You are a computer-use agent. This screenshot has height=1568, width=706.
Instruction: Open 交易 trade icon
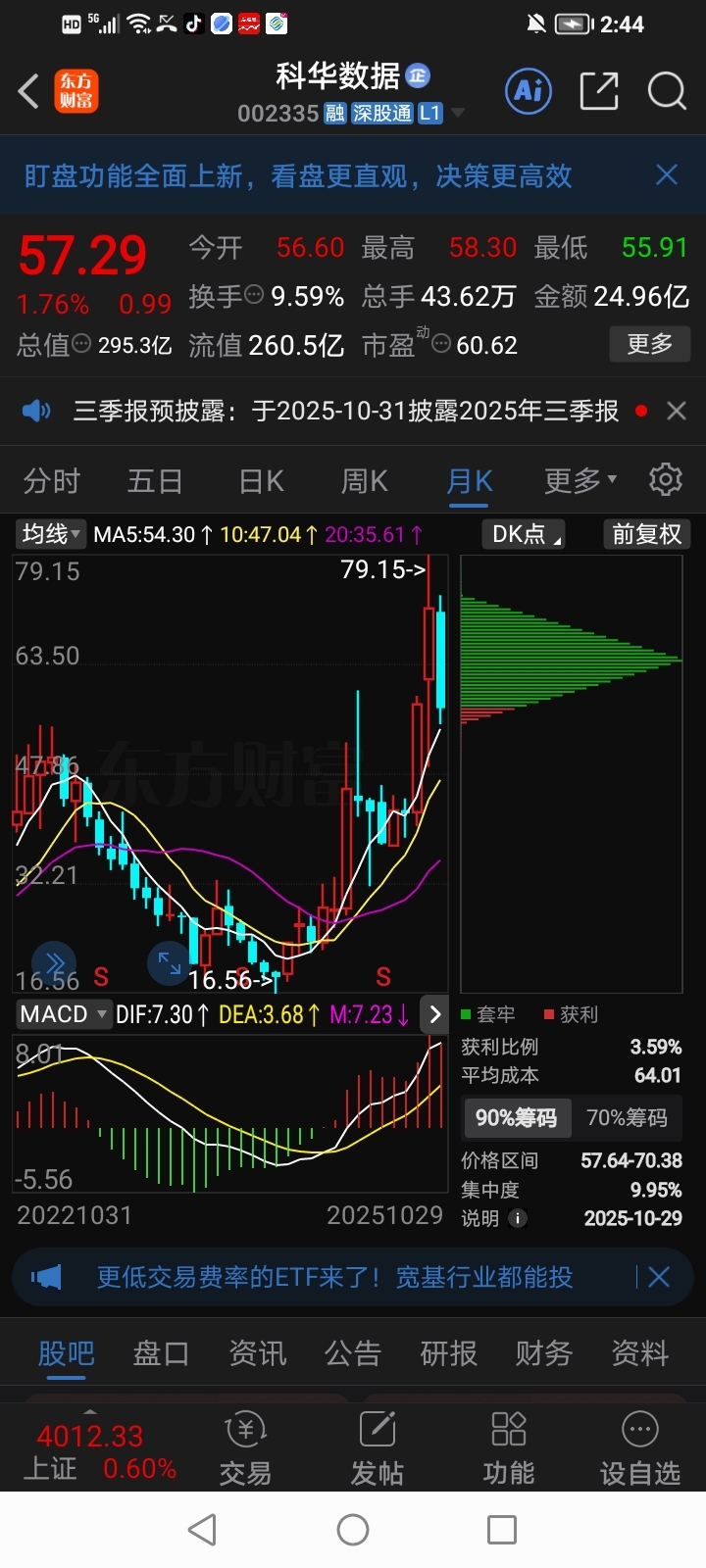tap(245, 1449)
